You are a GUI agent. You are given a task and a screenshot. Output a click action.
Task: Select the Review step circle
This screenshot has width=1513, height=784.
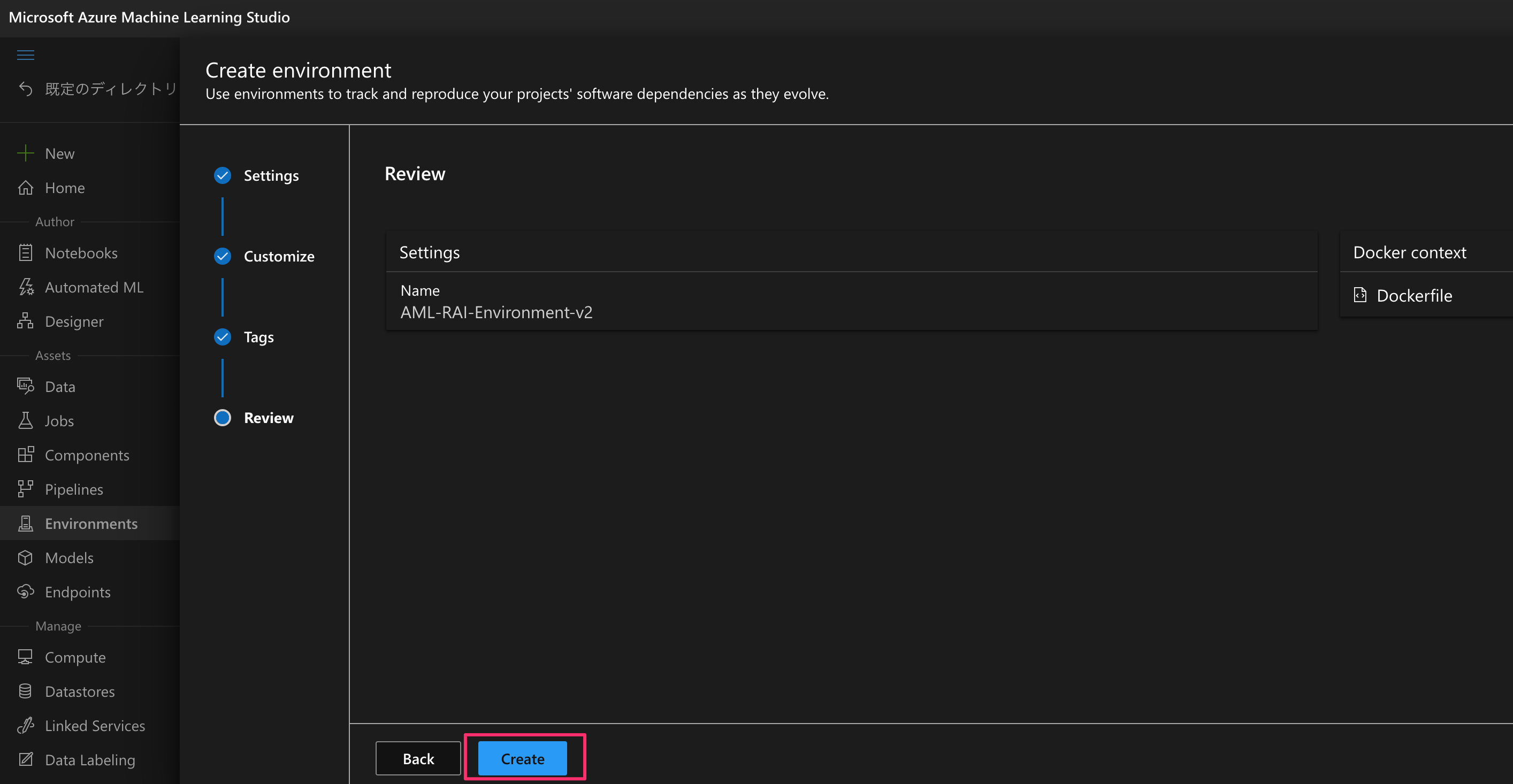coord(223,418)
